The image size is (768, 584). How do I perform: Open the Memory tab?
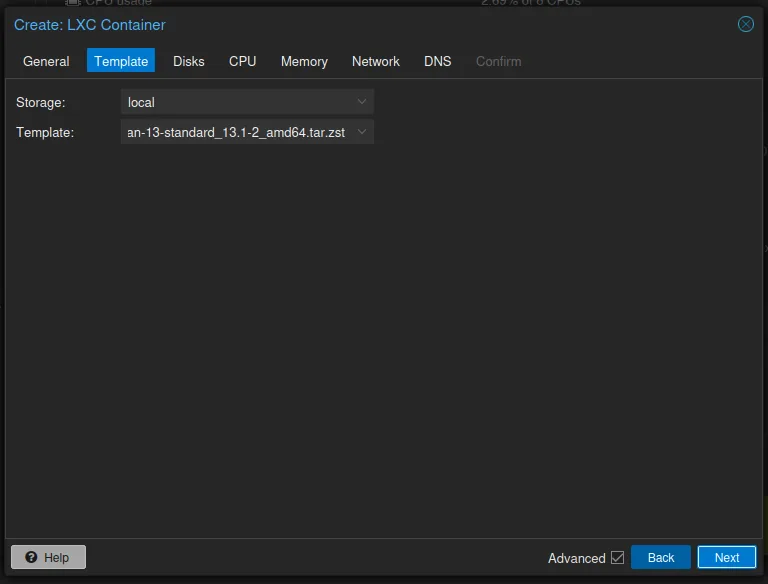pyautogui.click(x=304, y=61)
